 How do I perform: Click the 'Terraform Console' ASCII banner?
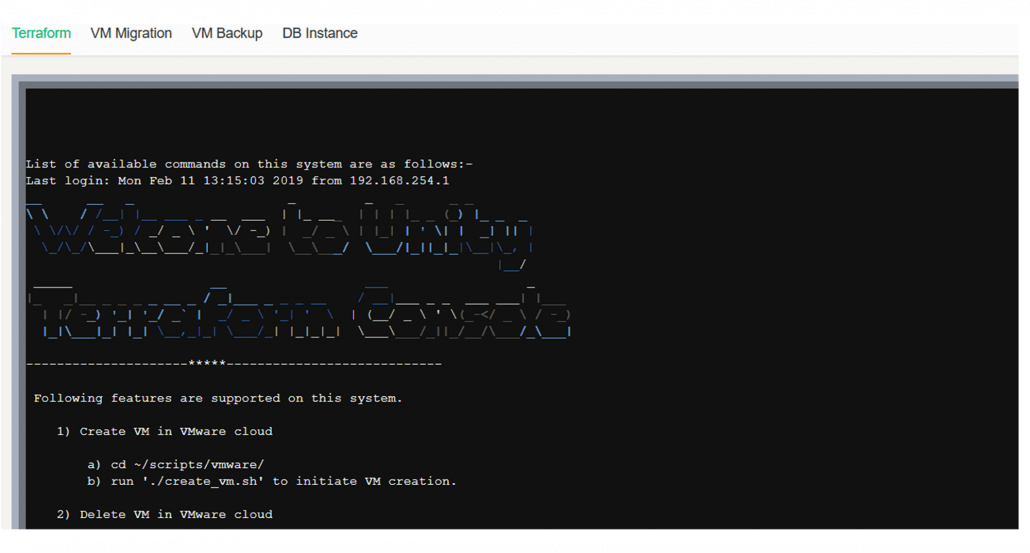(299, 311)
